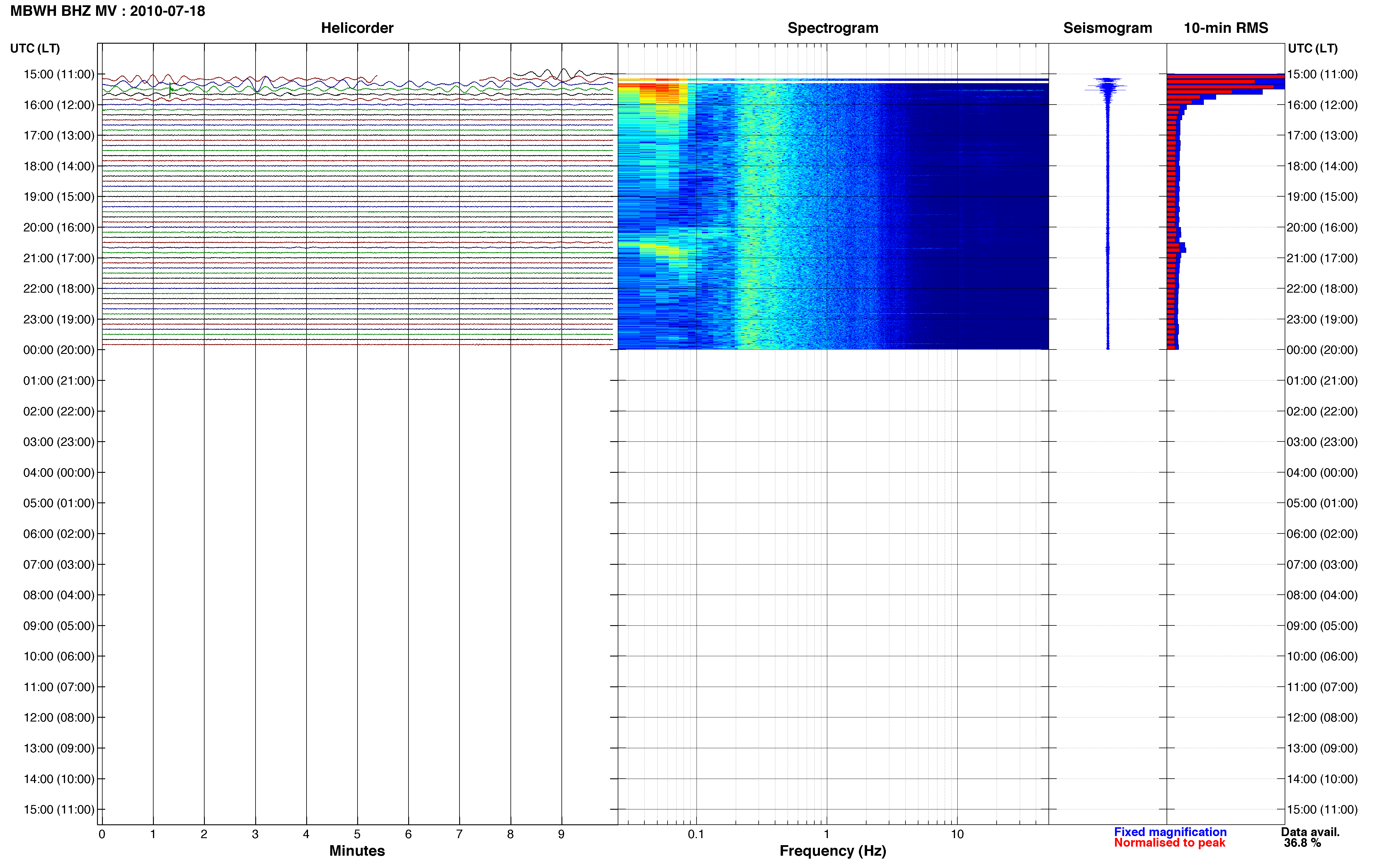Click the left 16:00 (12:00) time label

click(59, 105)
